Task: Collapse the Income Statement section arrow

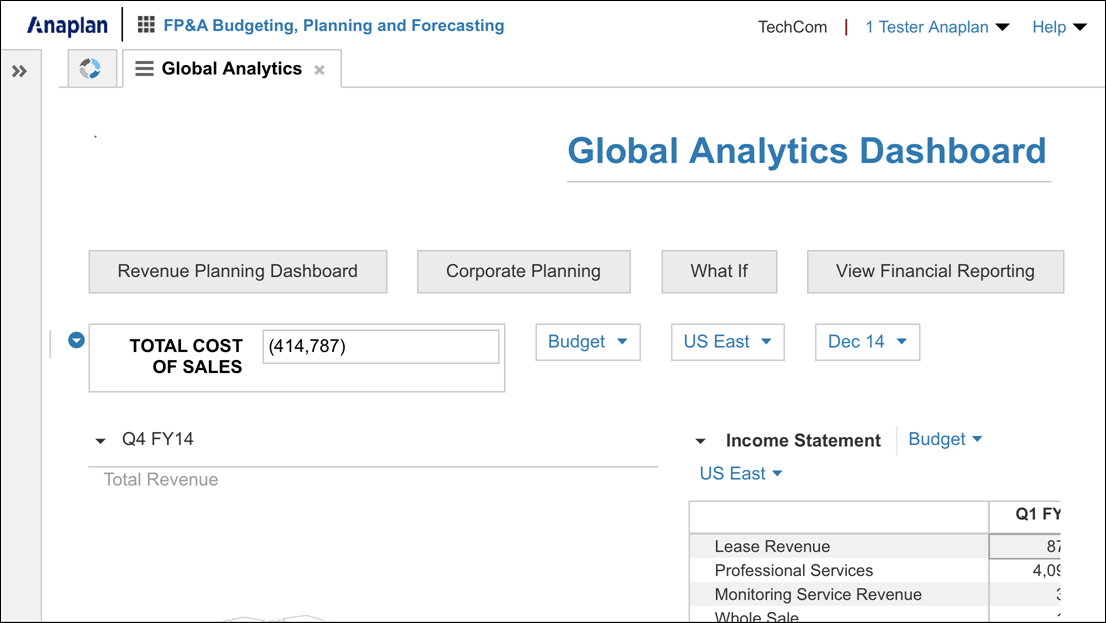Action: click(700, 440)
